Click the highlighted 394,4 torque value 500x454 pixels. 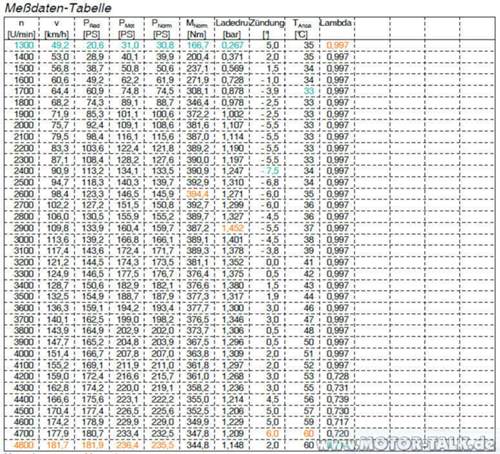tap(198, 194)
